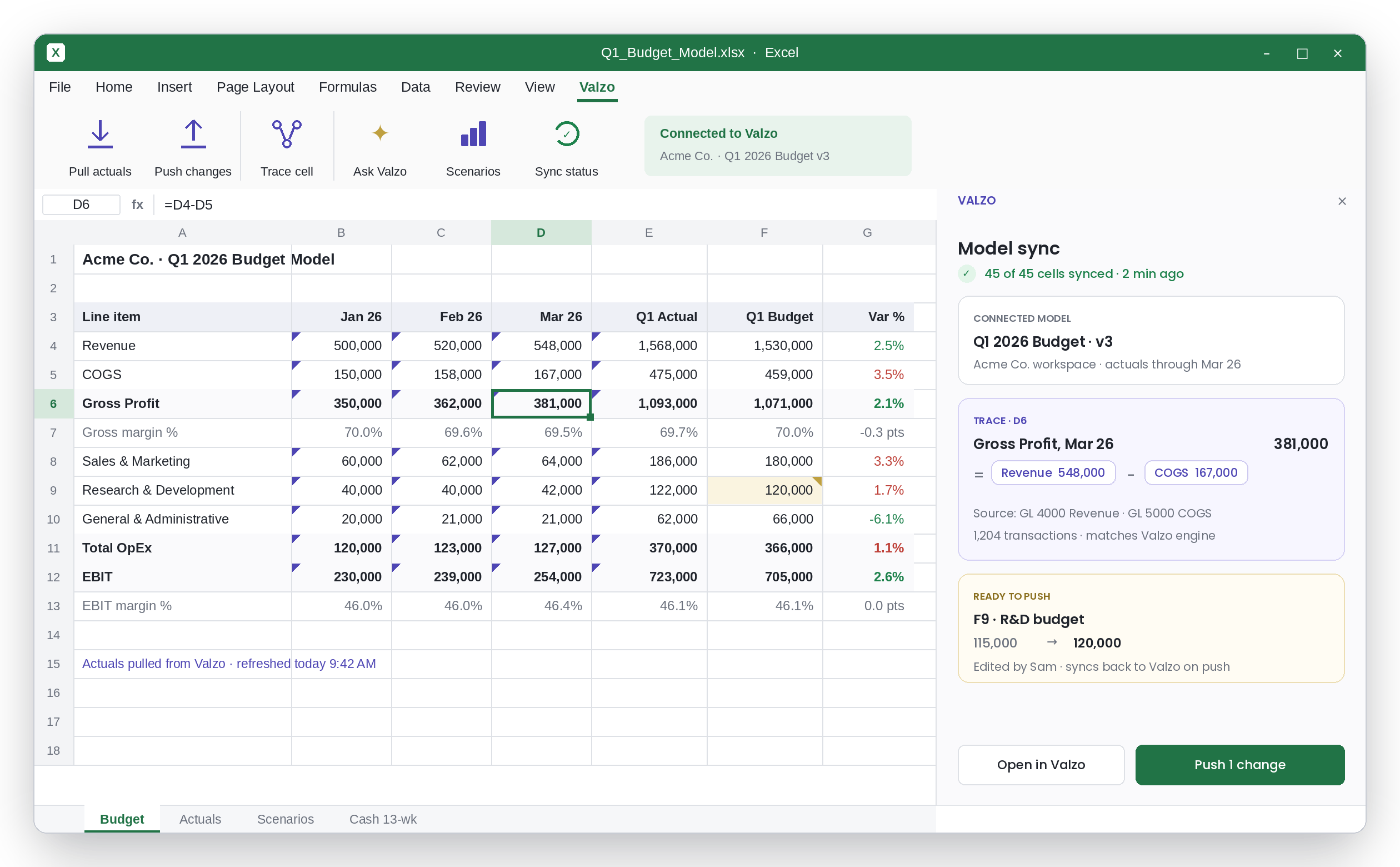Select the EBIT Q1 Actual cell 723,000
The width and height of the screenshot is (1400, 867).
pos(649,577)
